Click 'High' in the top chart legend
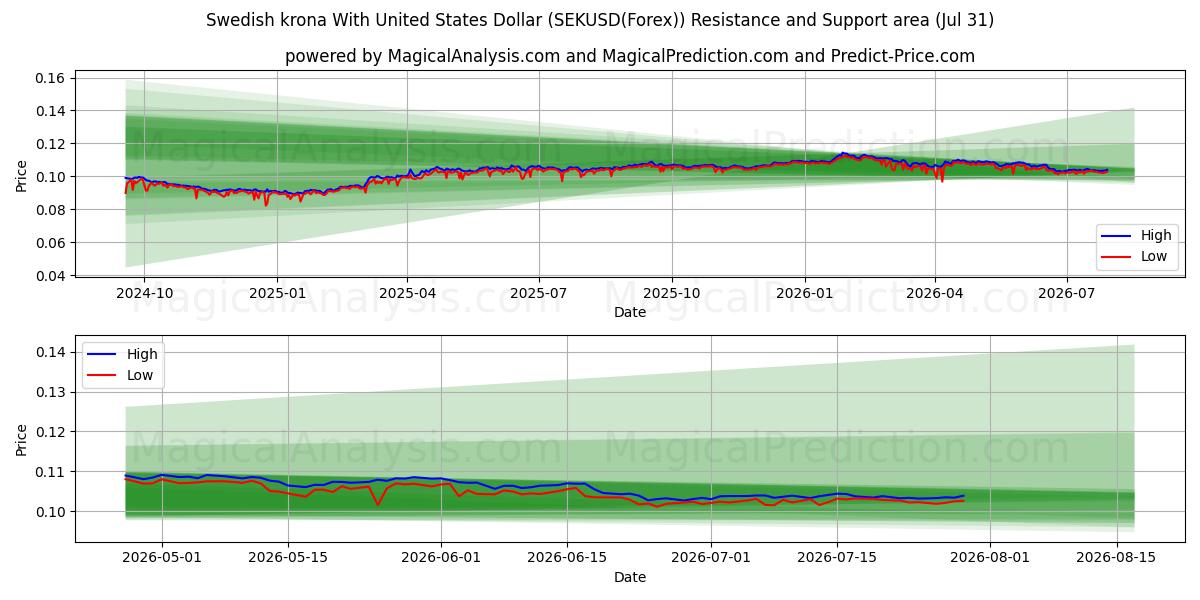The height and width of the screenshot is (600, 1200). (1156, 236)
